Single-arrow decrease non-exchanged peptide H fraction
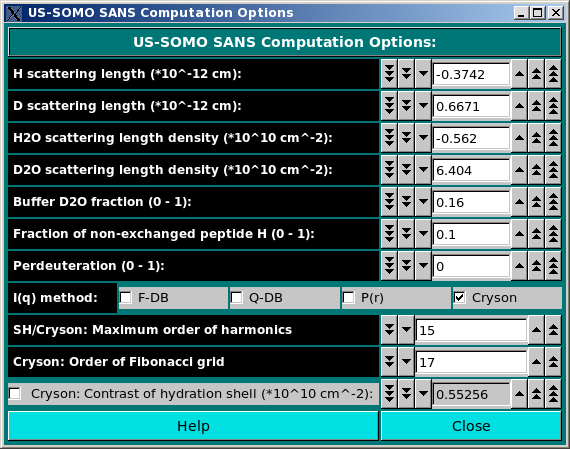 pyautogui.click(x=423, y=234)
